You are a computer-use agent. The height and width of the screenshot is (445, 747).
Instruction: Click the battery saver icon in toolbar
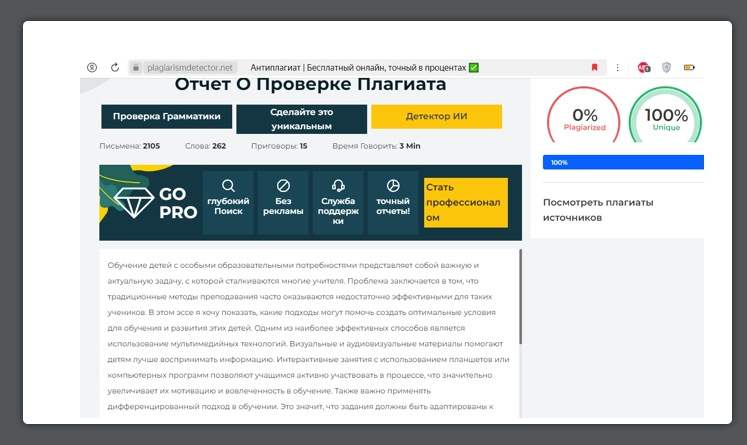click(x=689, y=68)
